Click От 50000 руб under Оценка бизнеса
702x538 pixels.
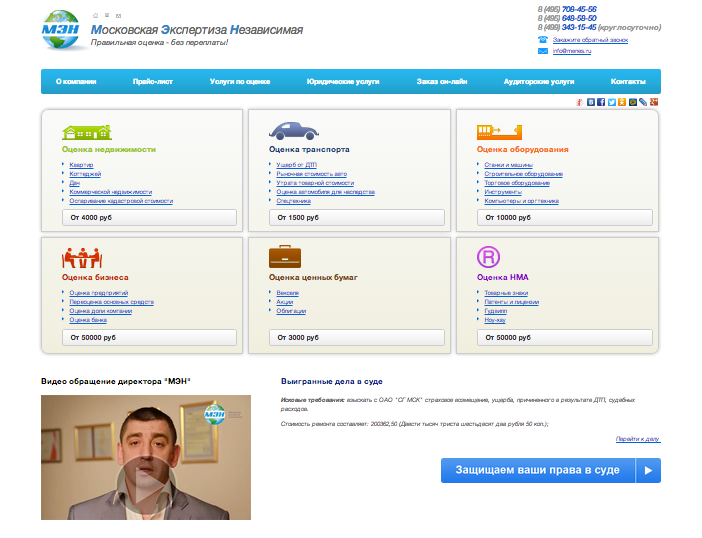click(149, 337)
